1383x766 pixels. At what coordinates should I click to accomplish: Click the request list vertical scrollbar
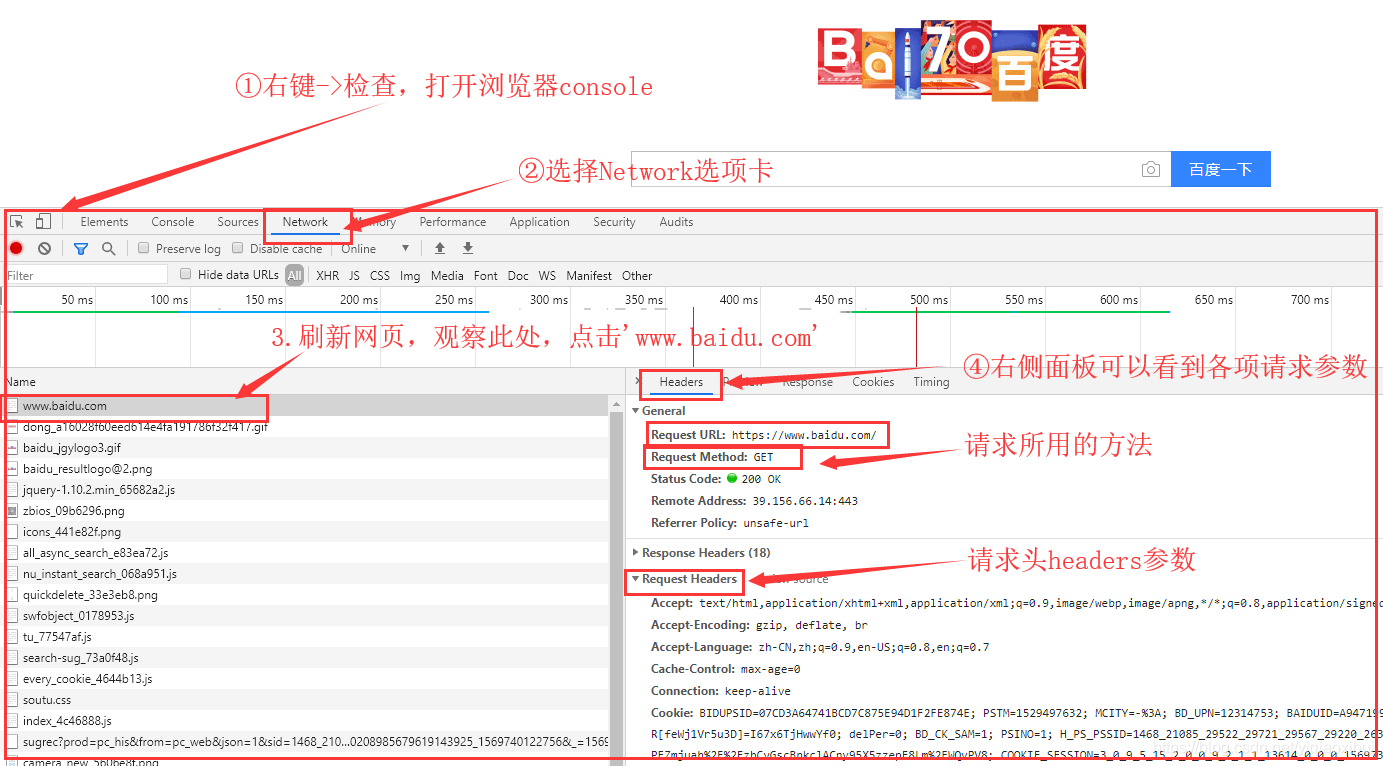pos(617,580)
